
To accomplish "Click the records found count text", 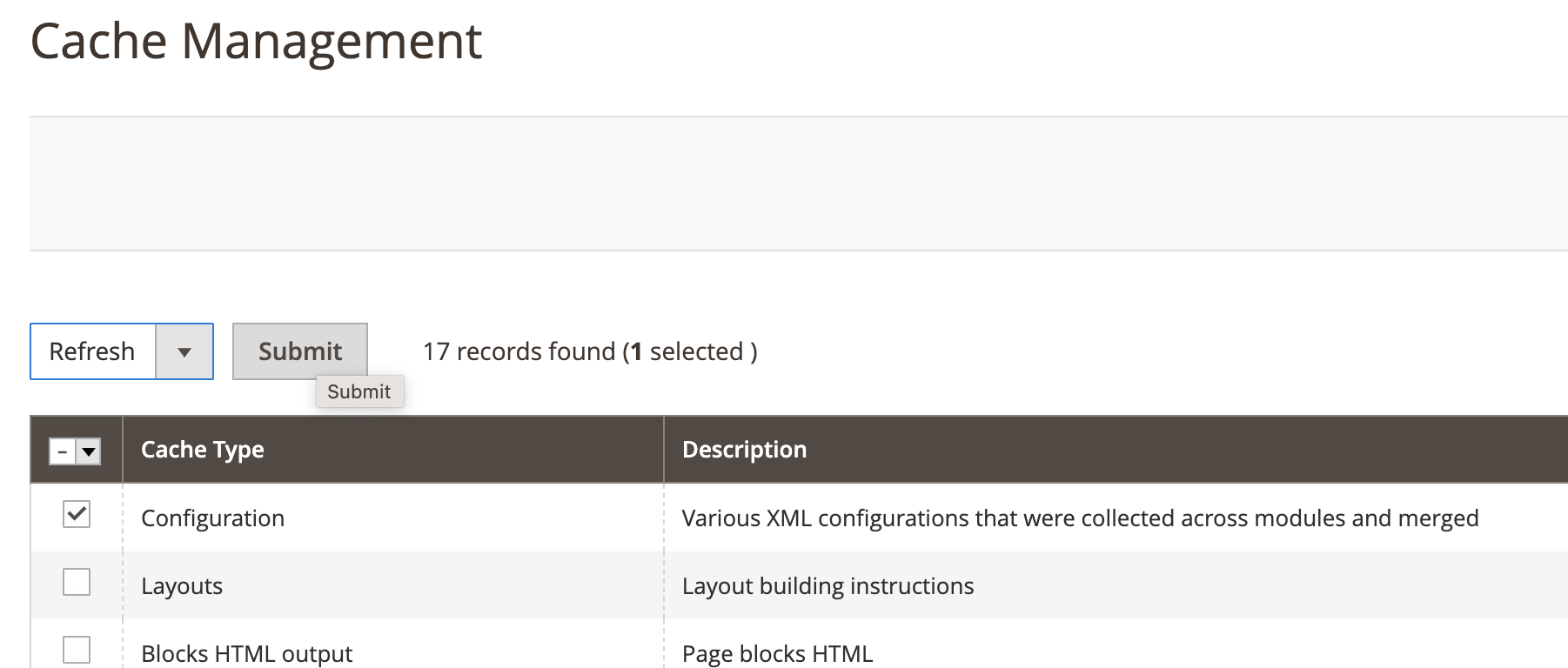I will (x=589, y=351).
